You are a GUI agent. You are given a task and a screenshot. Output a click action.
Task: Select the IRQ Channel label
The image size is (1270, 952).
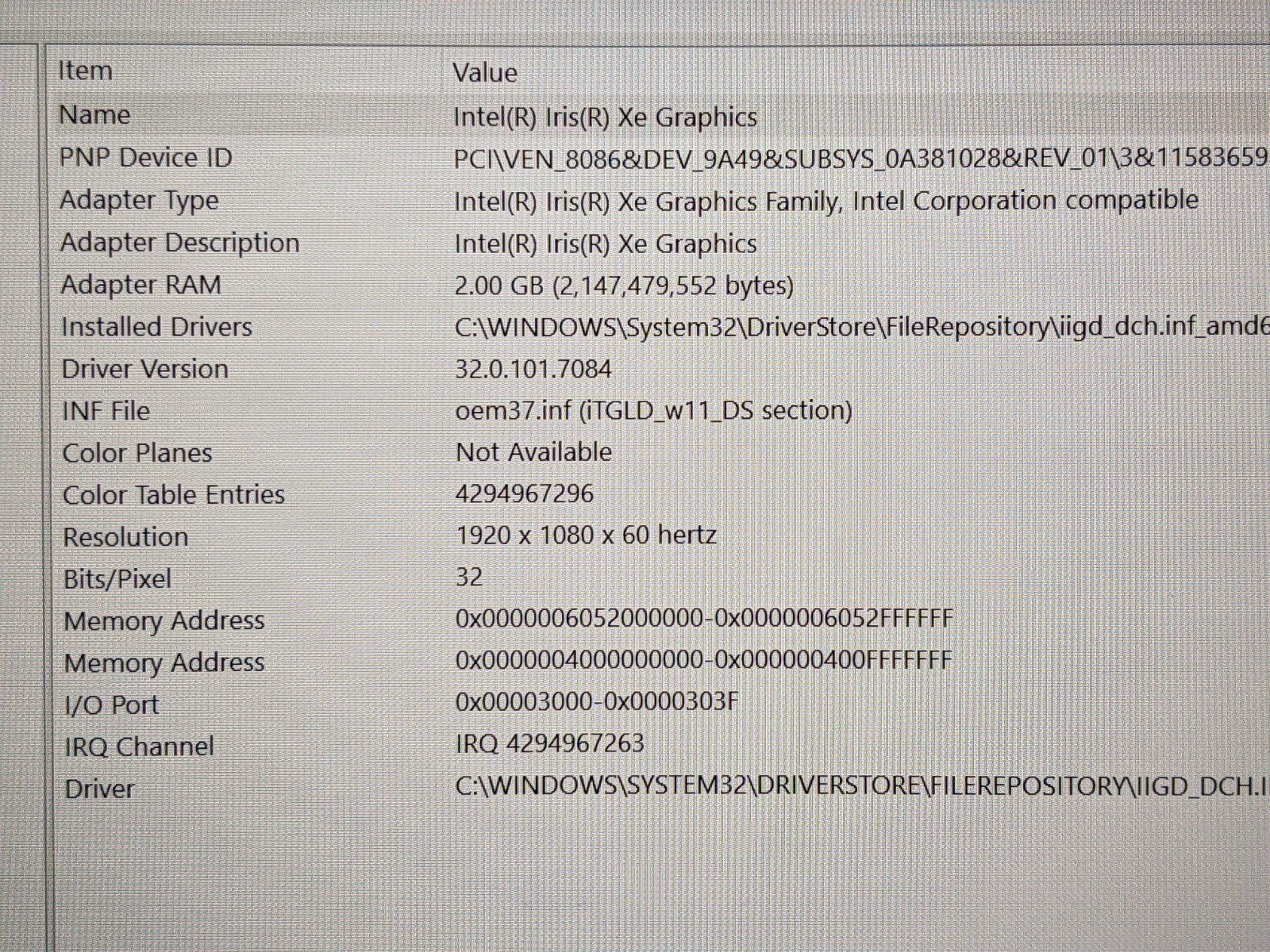click(140, 747)
